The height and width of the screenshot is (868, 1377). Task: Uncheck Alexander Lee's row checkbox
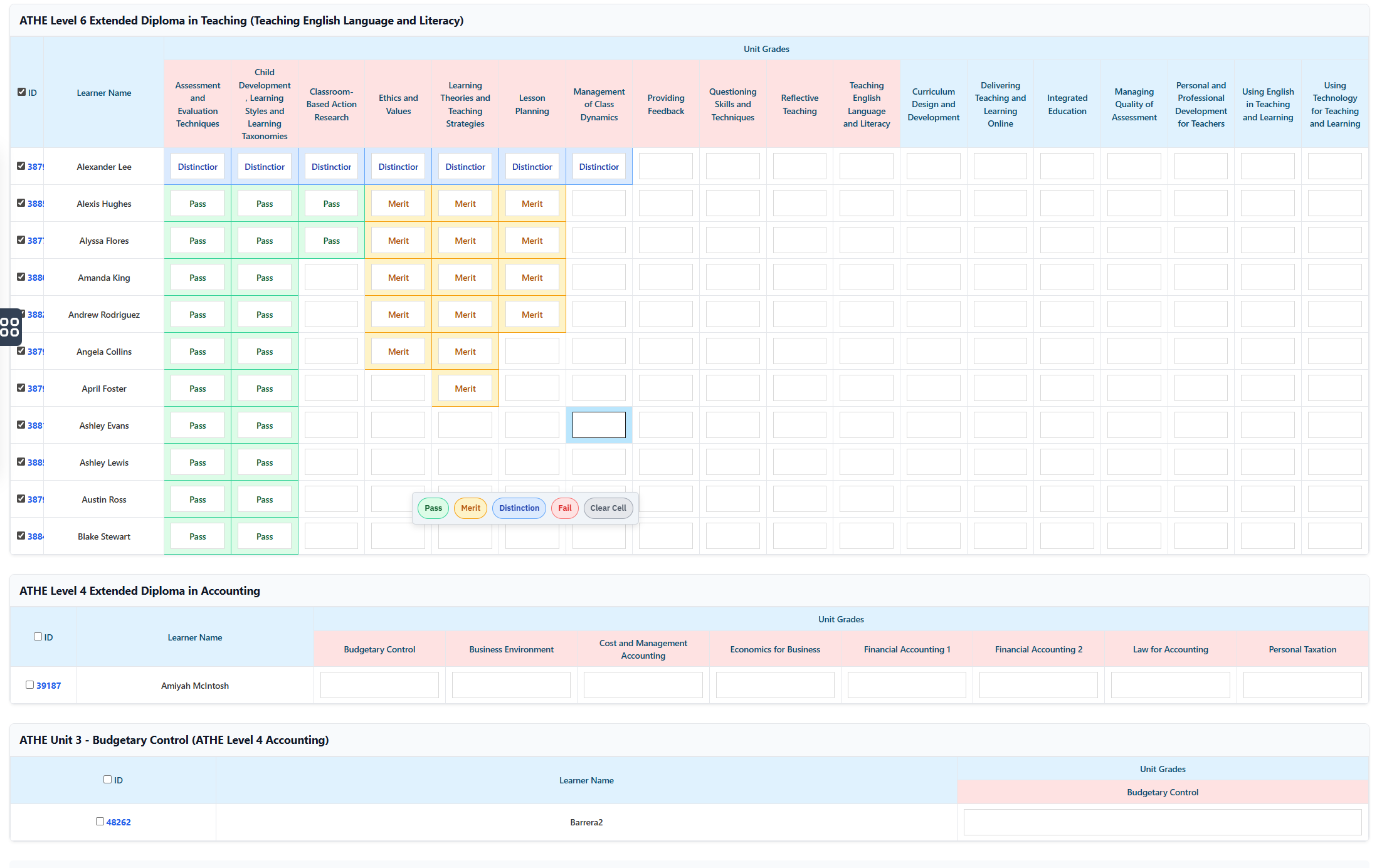pyautogui.click(x=19, y=165)
